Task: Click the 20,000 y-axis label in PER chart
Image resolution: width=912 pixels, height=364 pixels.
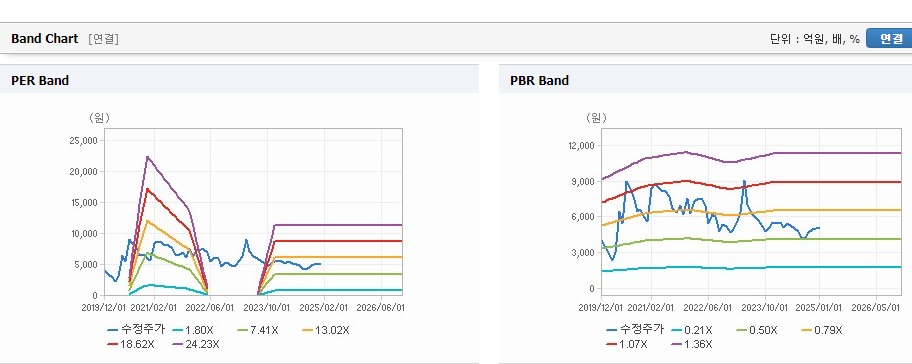Action: coord(84,172)
